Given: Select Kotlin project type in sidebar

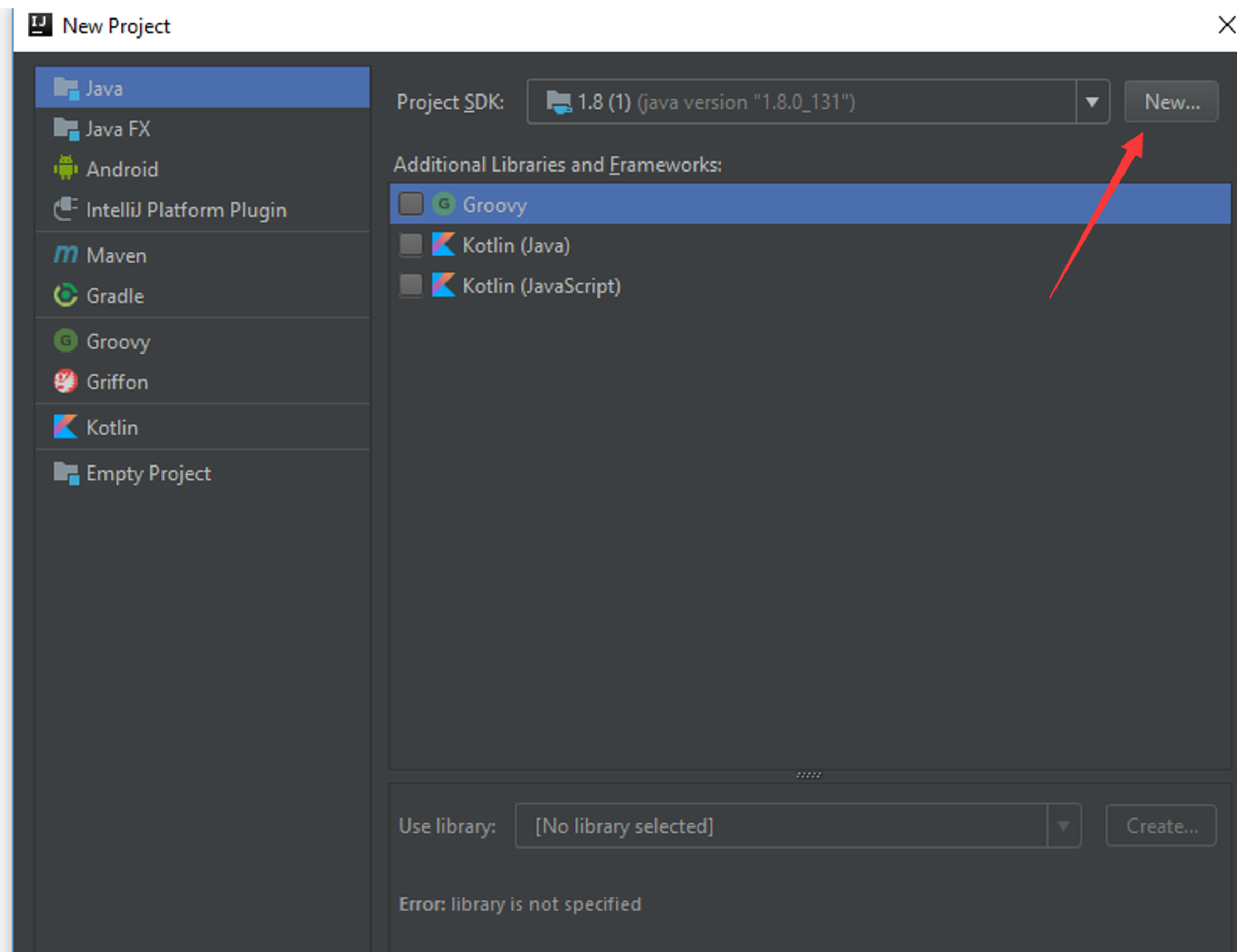Looking at the screenshot, I should [203, 427].
